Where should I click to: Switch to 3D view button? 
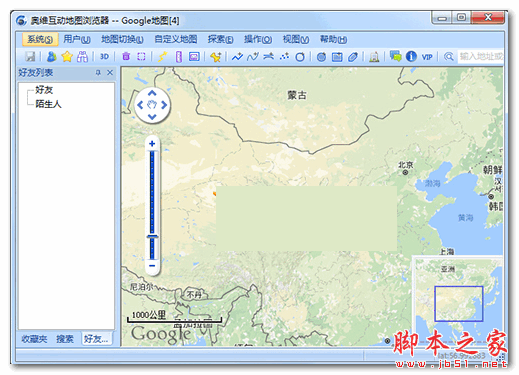(104, 57)
